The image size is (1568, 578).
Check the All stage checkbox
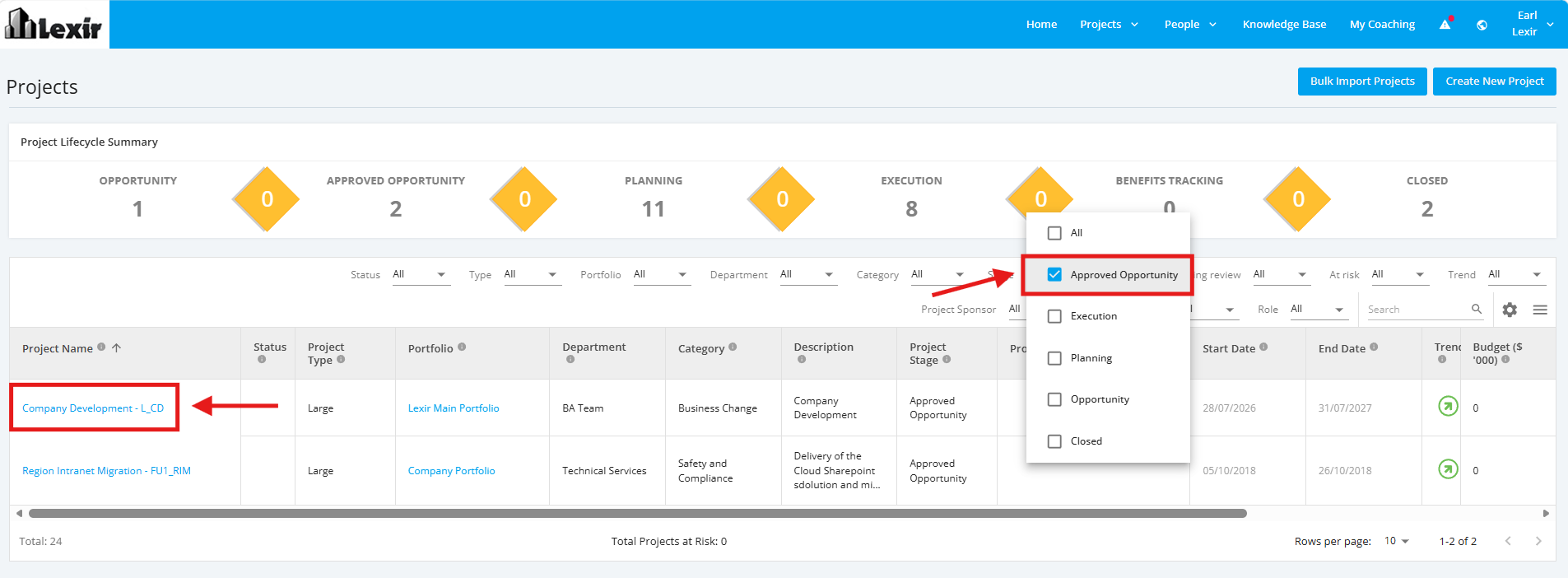pyautogui.click(x=1054, y=233)
